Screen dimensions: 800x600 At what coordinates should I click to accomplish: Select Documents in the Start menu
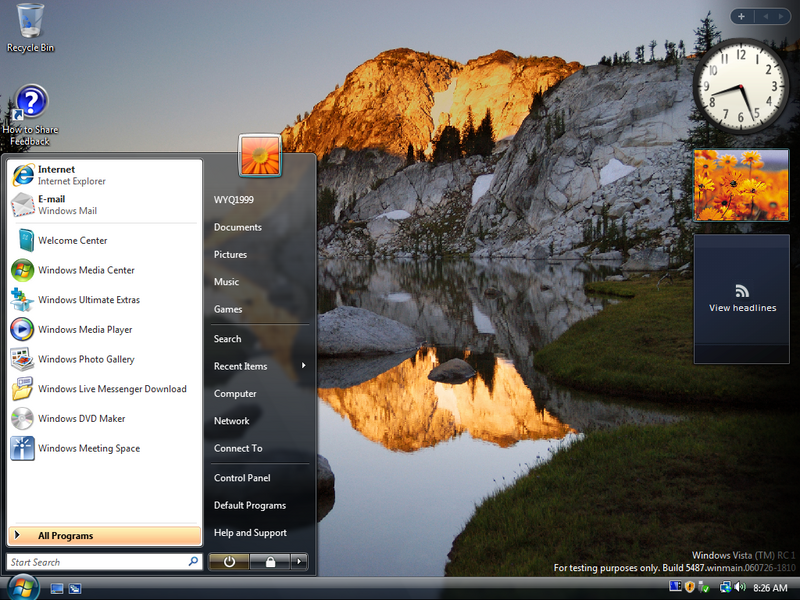coord(238,227)
